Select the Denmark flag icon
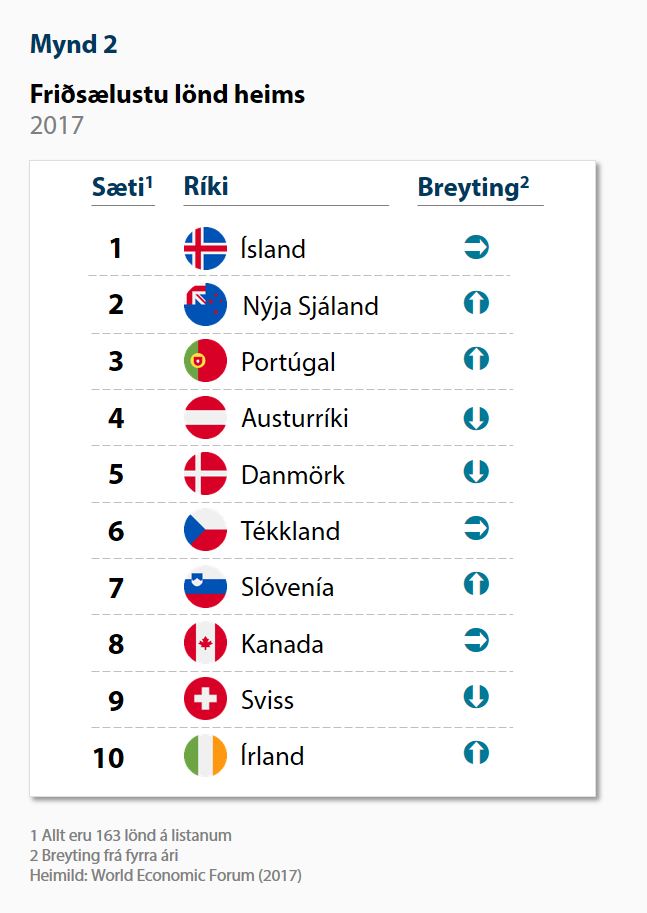Screen dimensions: 647x913 tap(205, 473)
